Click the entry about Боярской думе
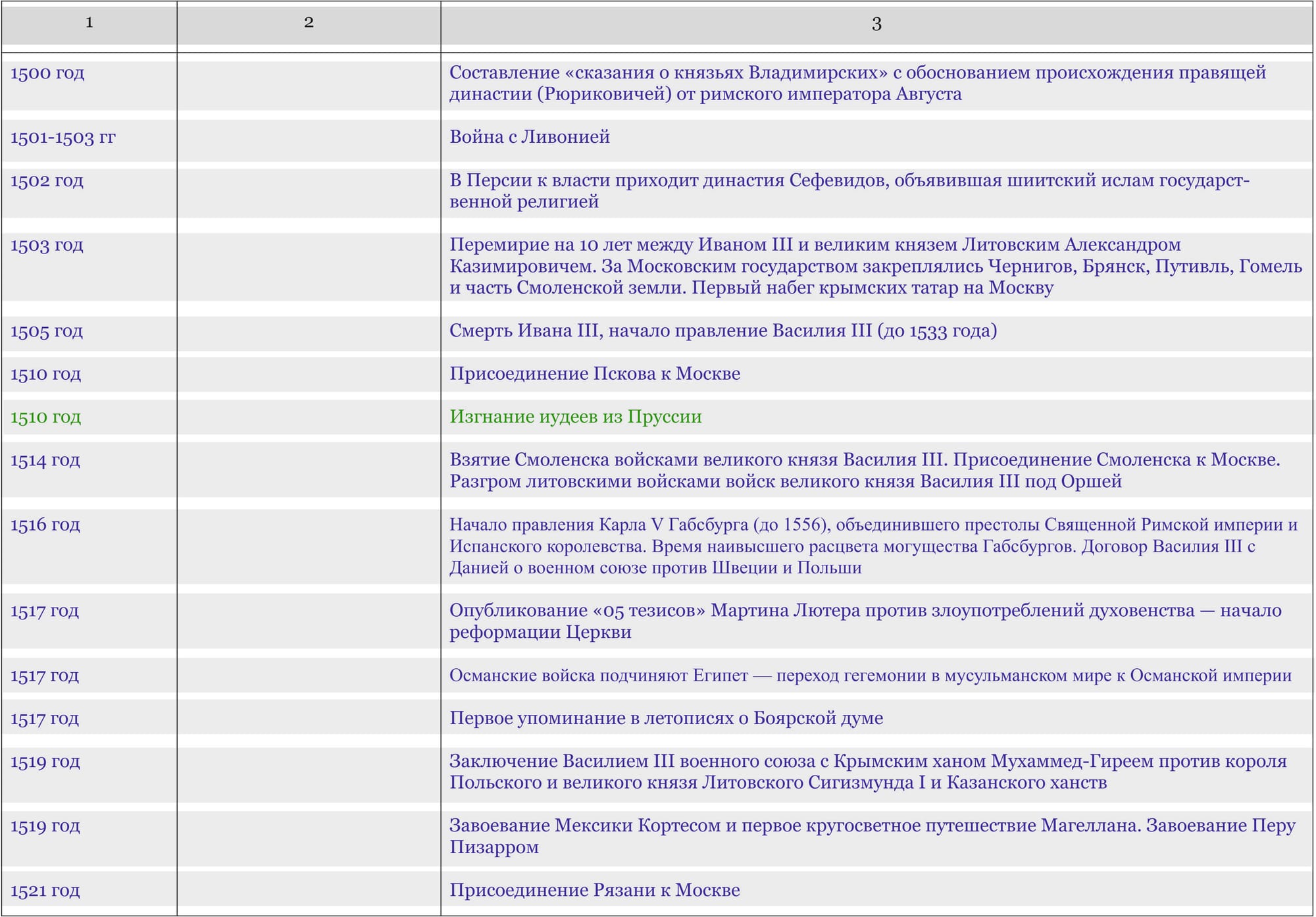 tap(667, 718)
